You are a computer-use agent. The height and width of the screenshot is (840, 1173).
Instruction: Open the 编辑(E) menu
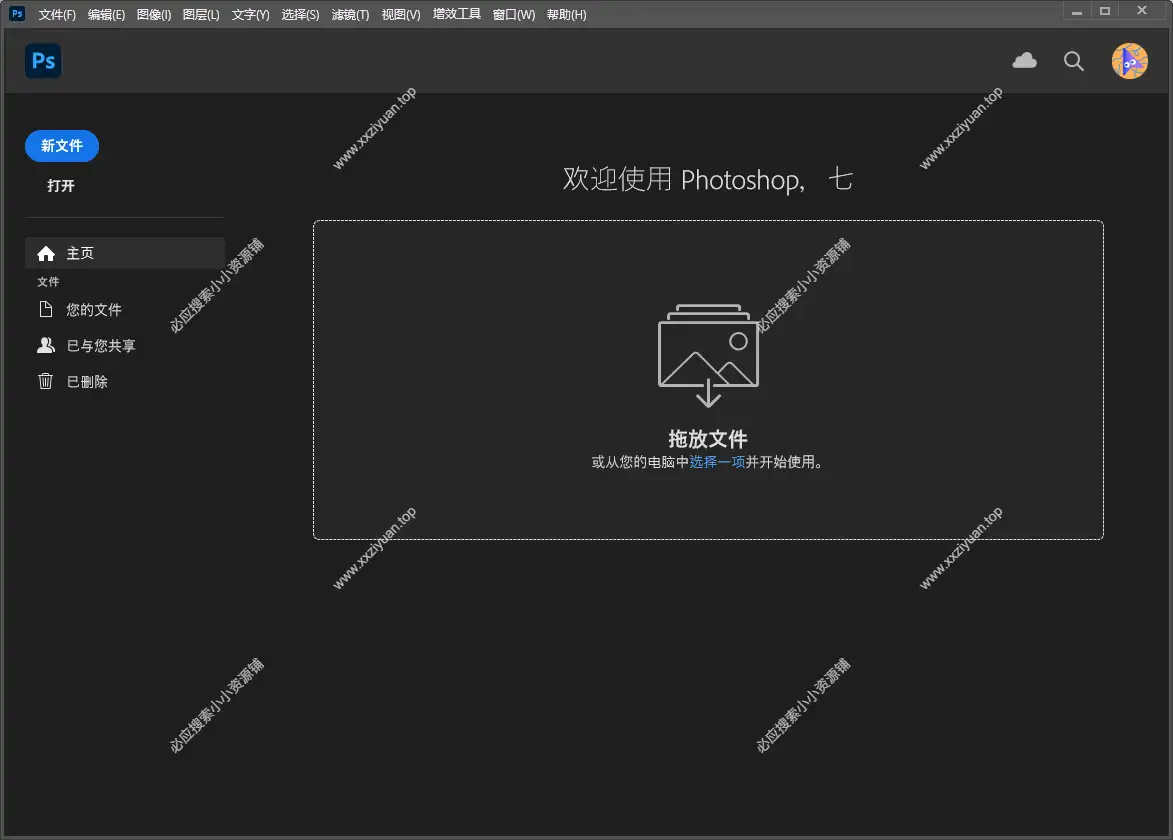(x=106, y=14)
